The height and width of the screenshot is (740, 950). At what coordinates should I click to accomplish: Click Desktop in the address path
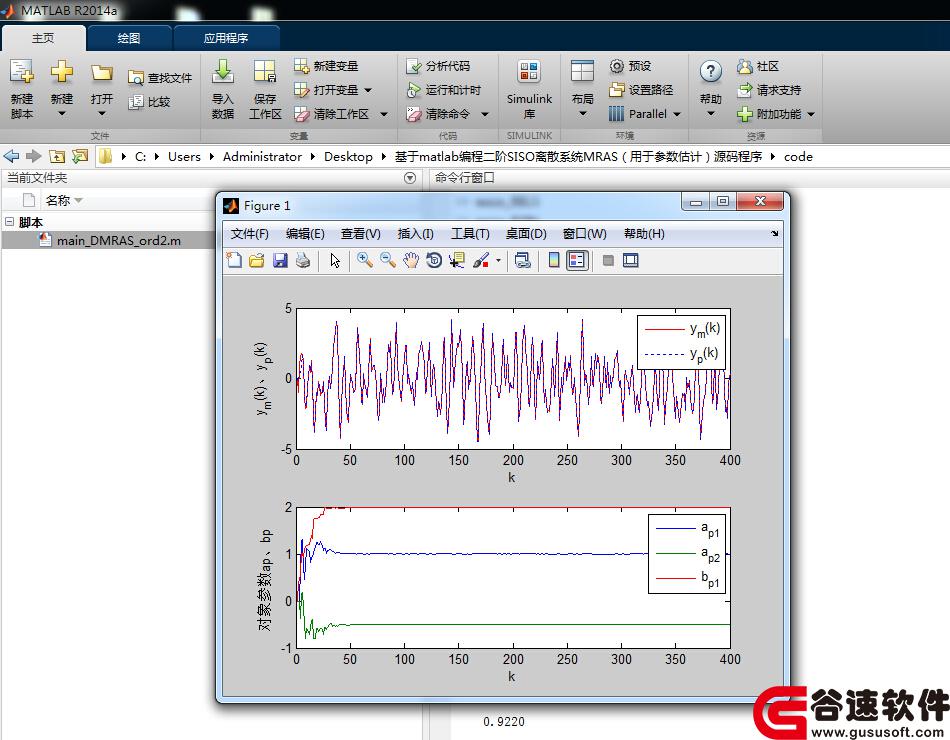pos(348,156)
